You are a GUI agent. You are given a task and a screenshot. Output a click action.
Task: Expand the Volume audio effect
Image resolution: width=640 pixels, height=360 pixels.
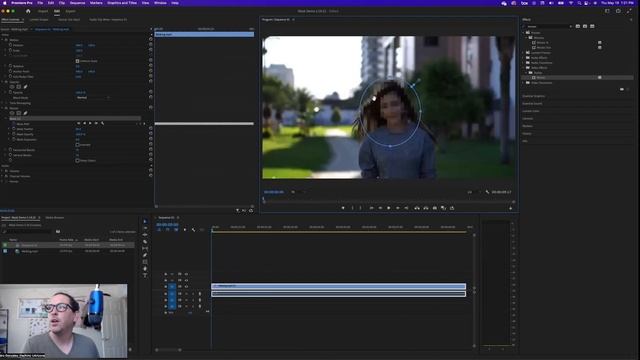pos(2,171)
